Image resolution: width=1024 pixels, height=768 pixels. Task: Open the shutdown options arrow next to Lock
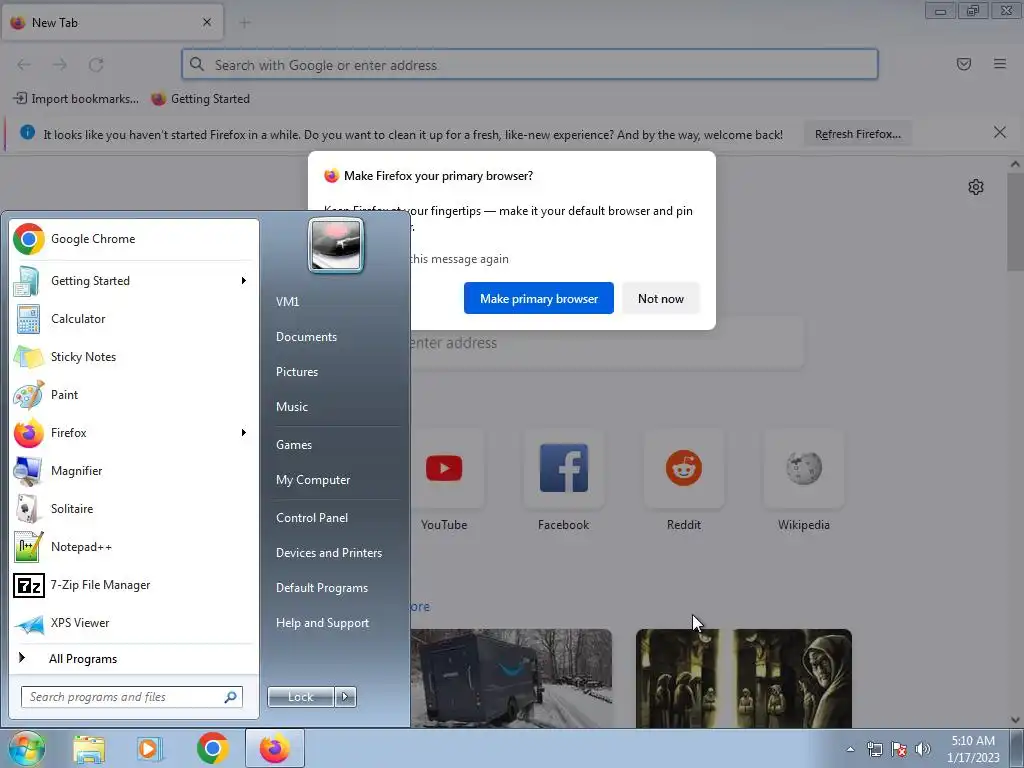click(x=345, y=697)
